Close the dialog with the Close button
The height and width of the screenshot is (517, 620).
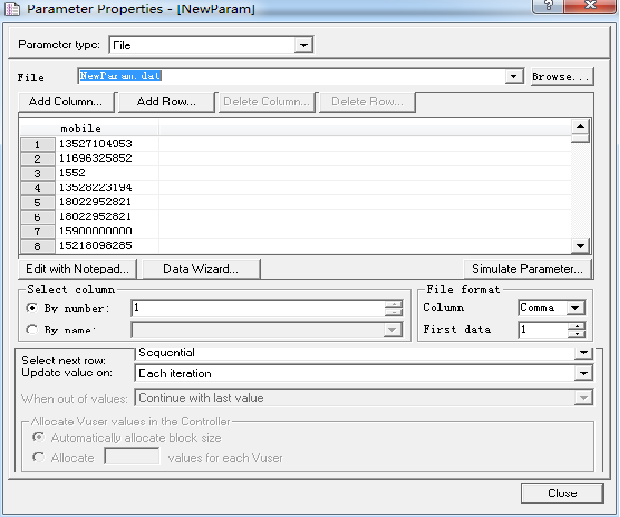click(562, 493)
